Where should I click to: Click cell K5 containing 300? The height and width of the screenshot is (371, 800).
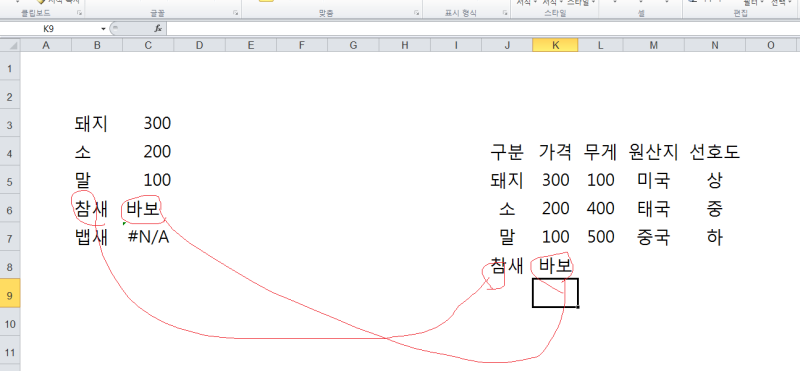click(555, 180)
